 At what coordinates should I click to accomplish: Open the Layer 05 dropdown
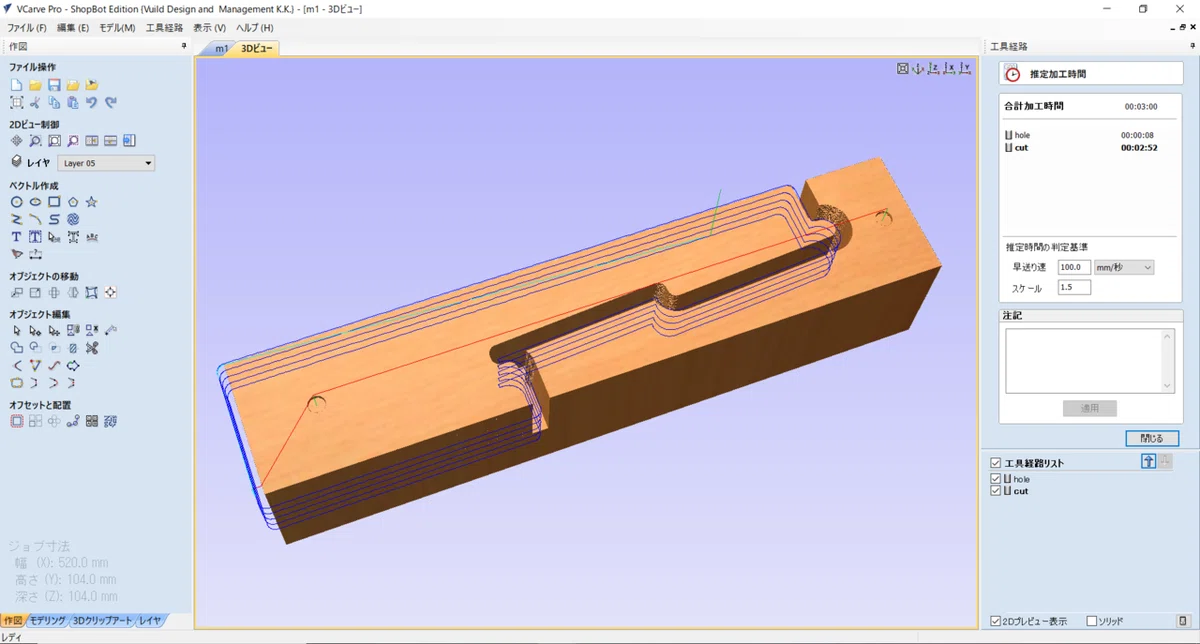tap(106, 163)
